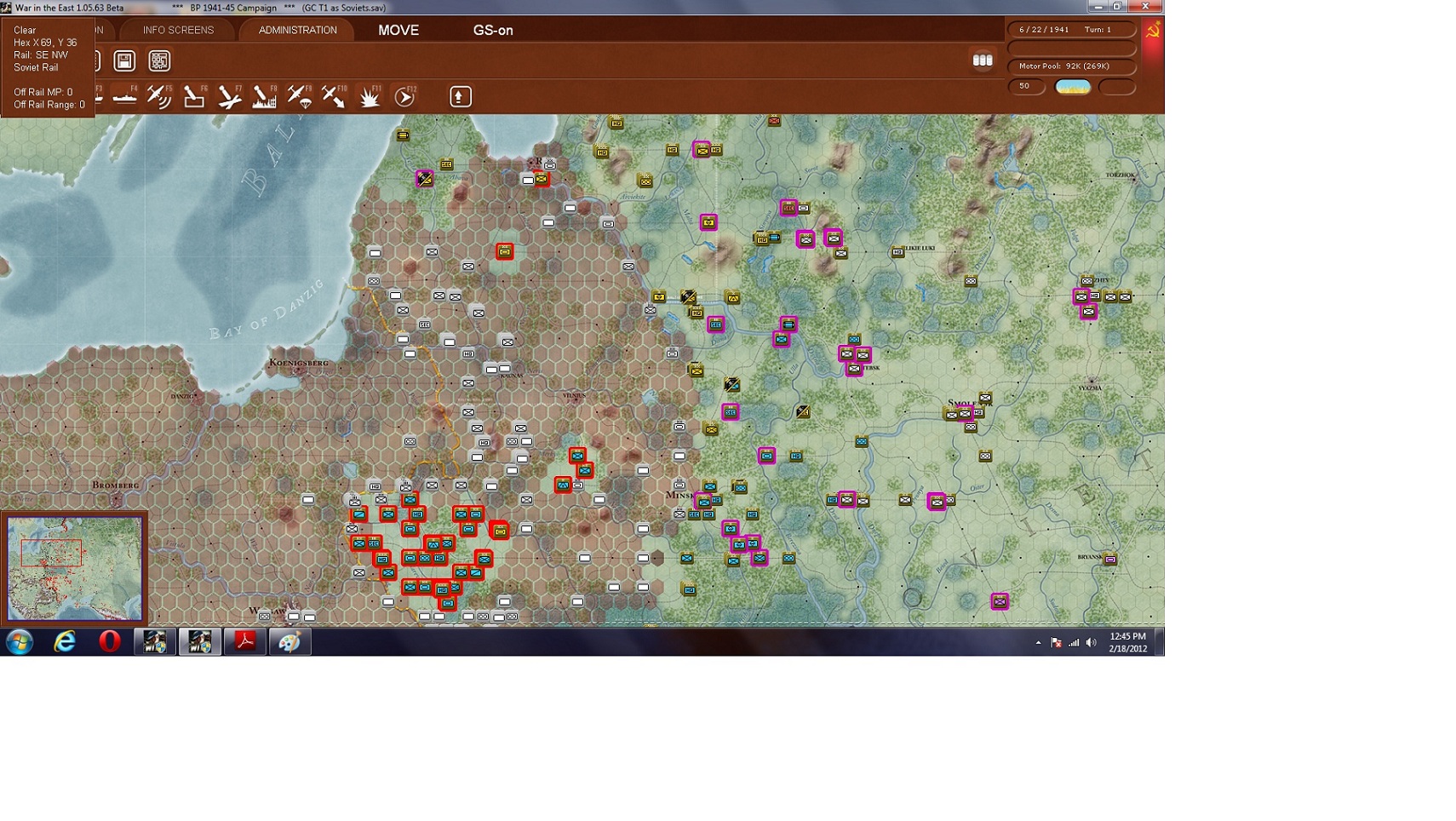Select the F10 air transfer mode icon
1456x821 pixels.
point(334,96)
